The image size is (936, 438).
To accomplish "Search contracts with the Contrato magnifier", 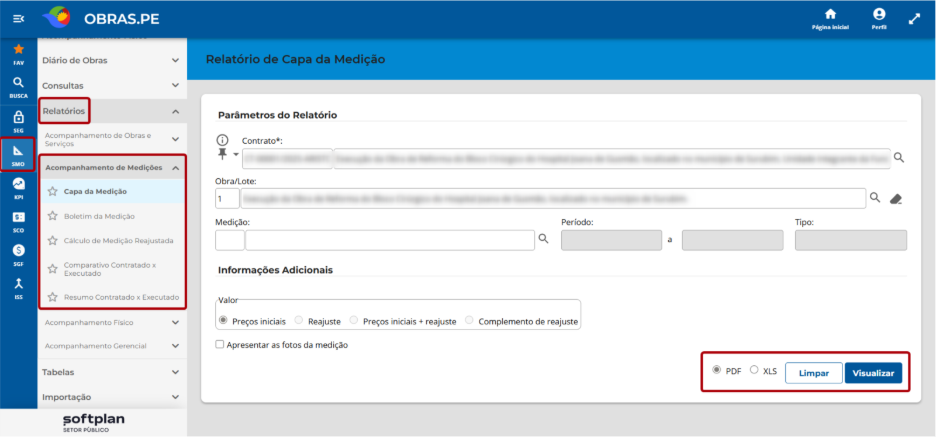I will 898,158.
